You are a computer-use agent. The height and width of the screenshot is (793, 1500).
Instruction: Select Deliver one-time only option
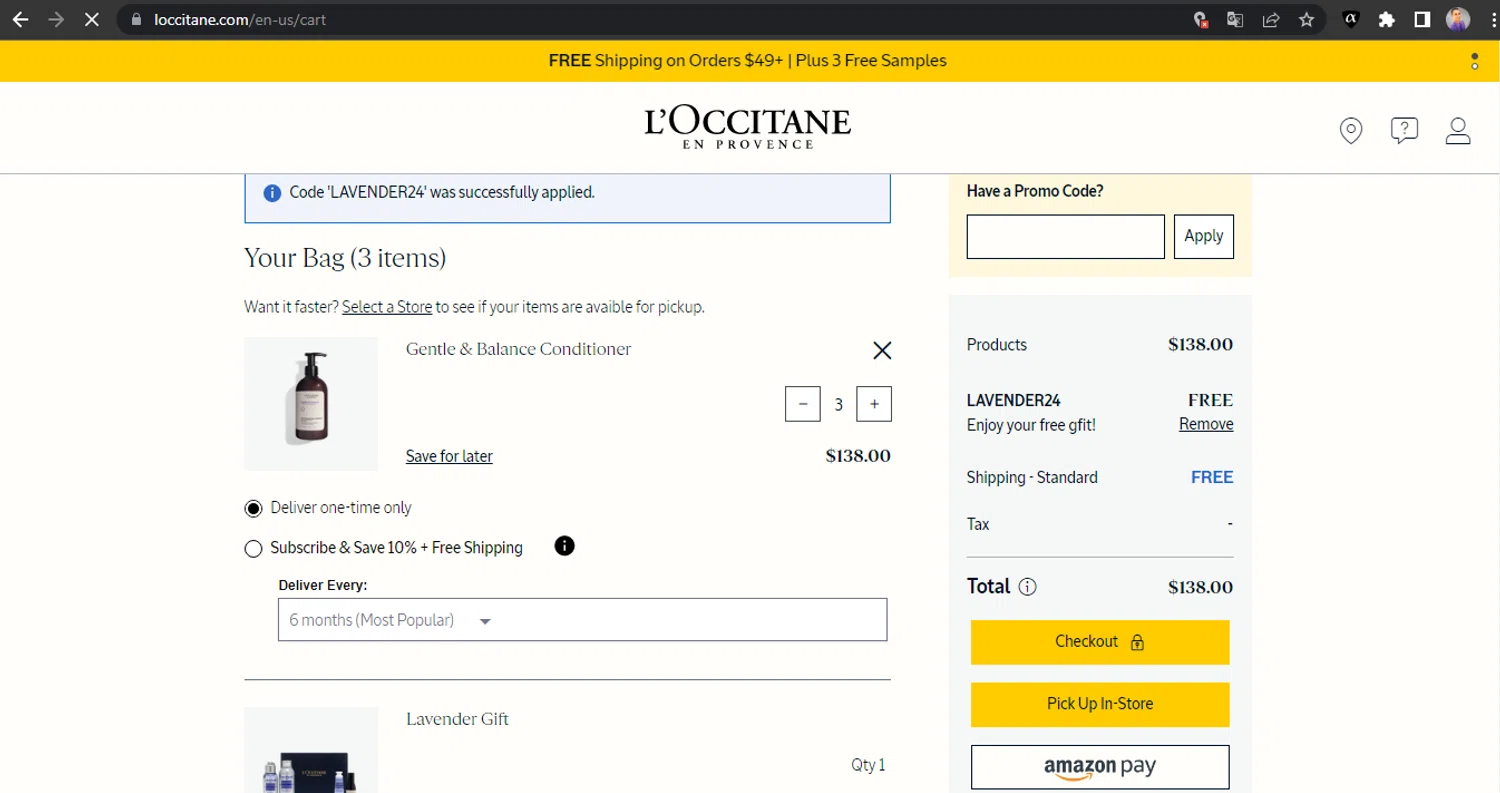(253, 508)
